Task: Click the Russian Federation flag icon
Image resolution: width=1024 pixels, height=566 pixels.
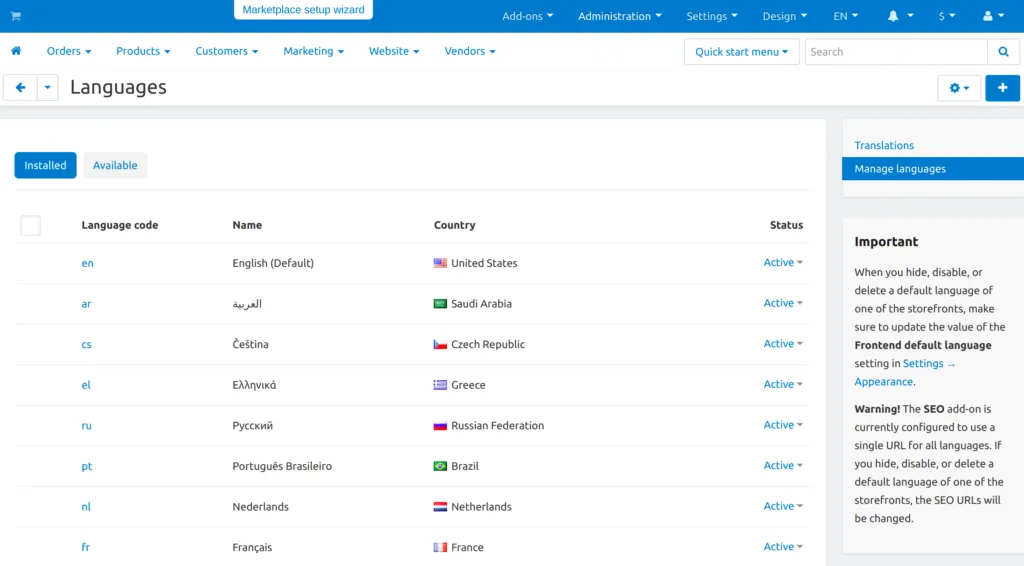Action: coord(440,426)
